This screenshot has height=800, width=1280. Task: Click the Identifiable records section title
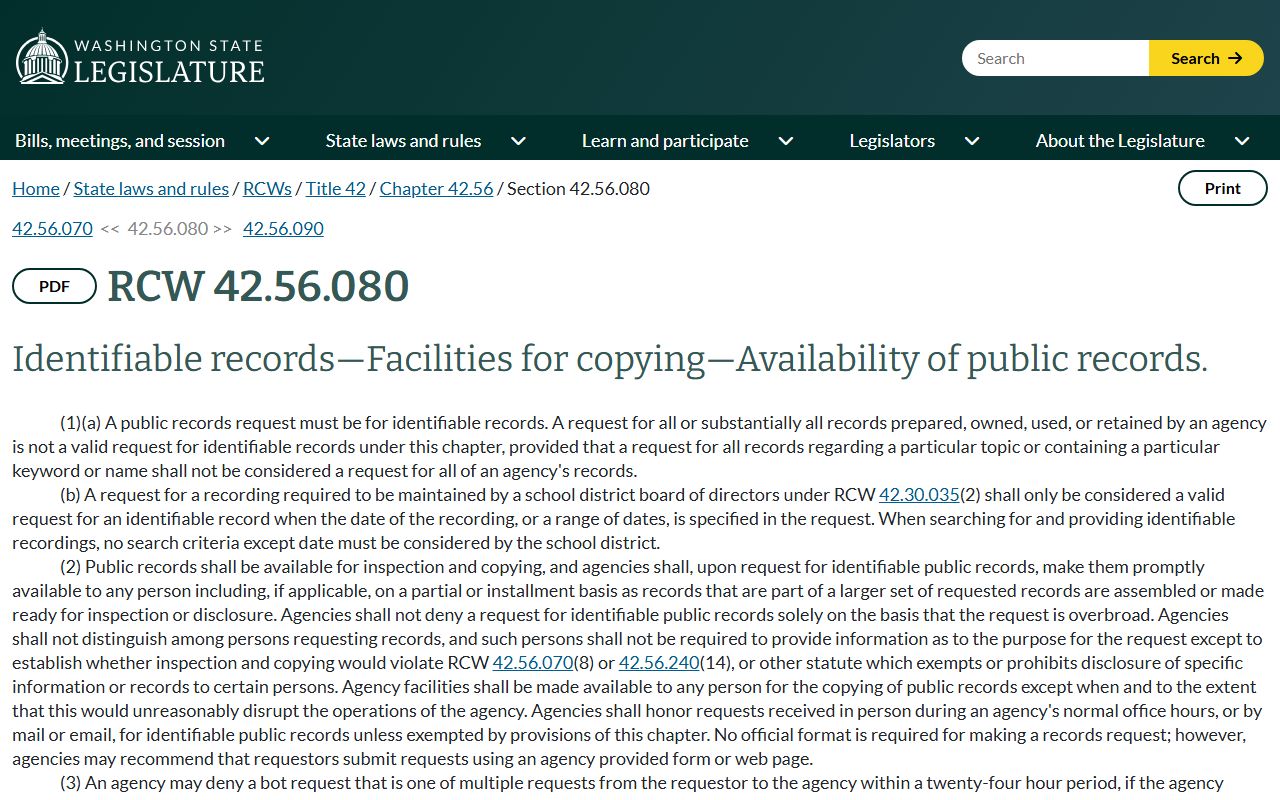609,358
